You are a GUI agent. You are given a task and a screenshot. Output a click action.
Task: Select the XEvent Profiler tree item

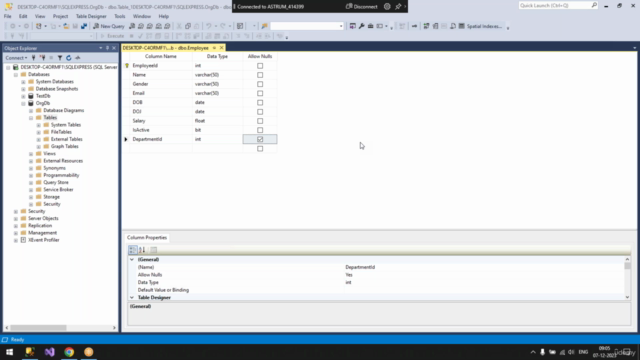point(44,240)
